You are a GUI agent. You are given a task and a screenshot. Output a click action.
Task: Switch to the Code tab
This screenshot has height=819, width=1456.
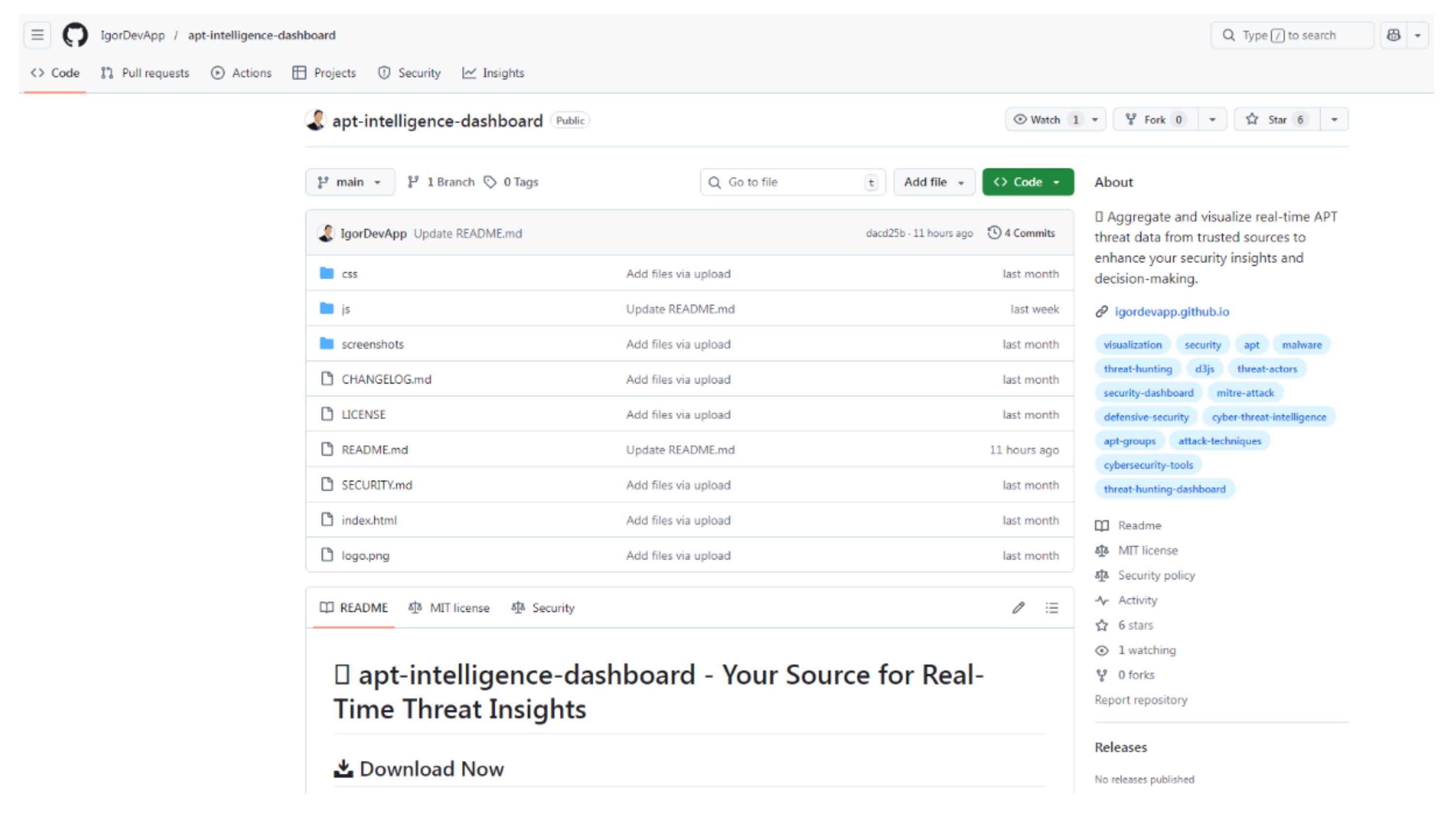point(55,73)
